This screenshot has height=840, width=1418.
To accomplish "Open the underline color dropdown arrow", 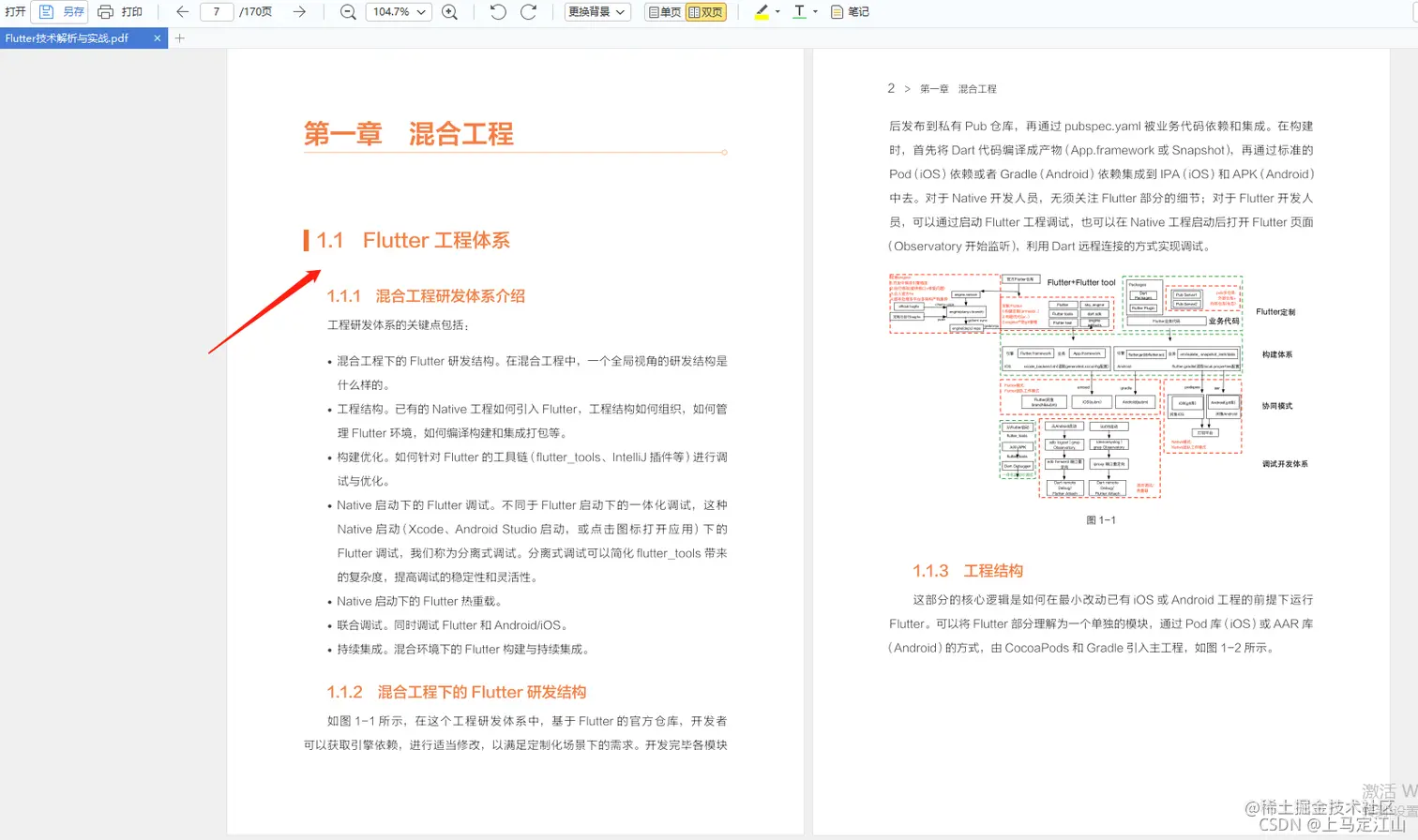I will tap(815, 12).
